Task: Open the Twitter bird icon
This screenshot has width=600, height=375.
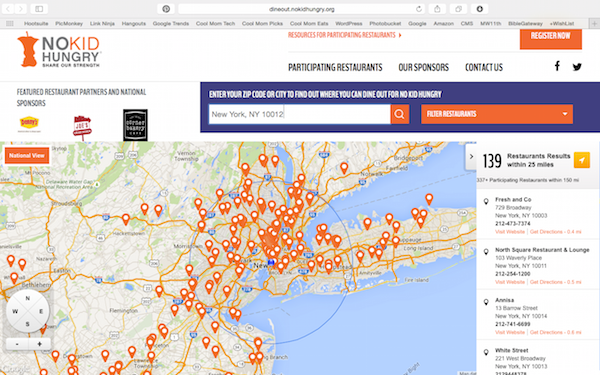Action: pyautogui.click(x=577, y=67)
